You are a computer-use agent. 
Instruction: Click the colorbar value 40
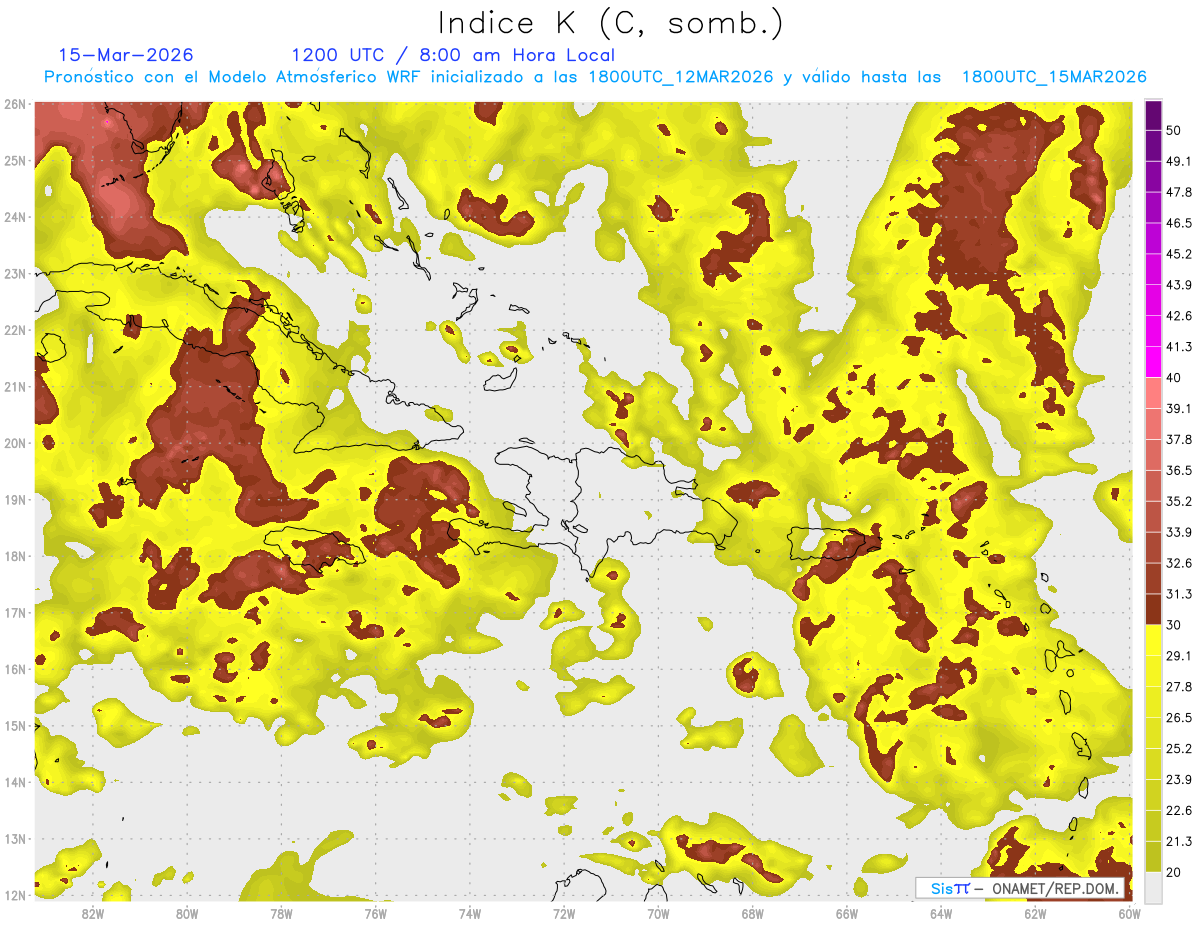click(1173, 378)
